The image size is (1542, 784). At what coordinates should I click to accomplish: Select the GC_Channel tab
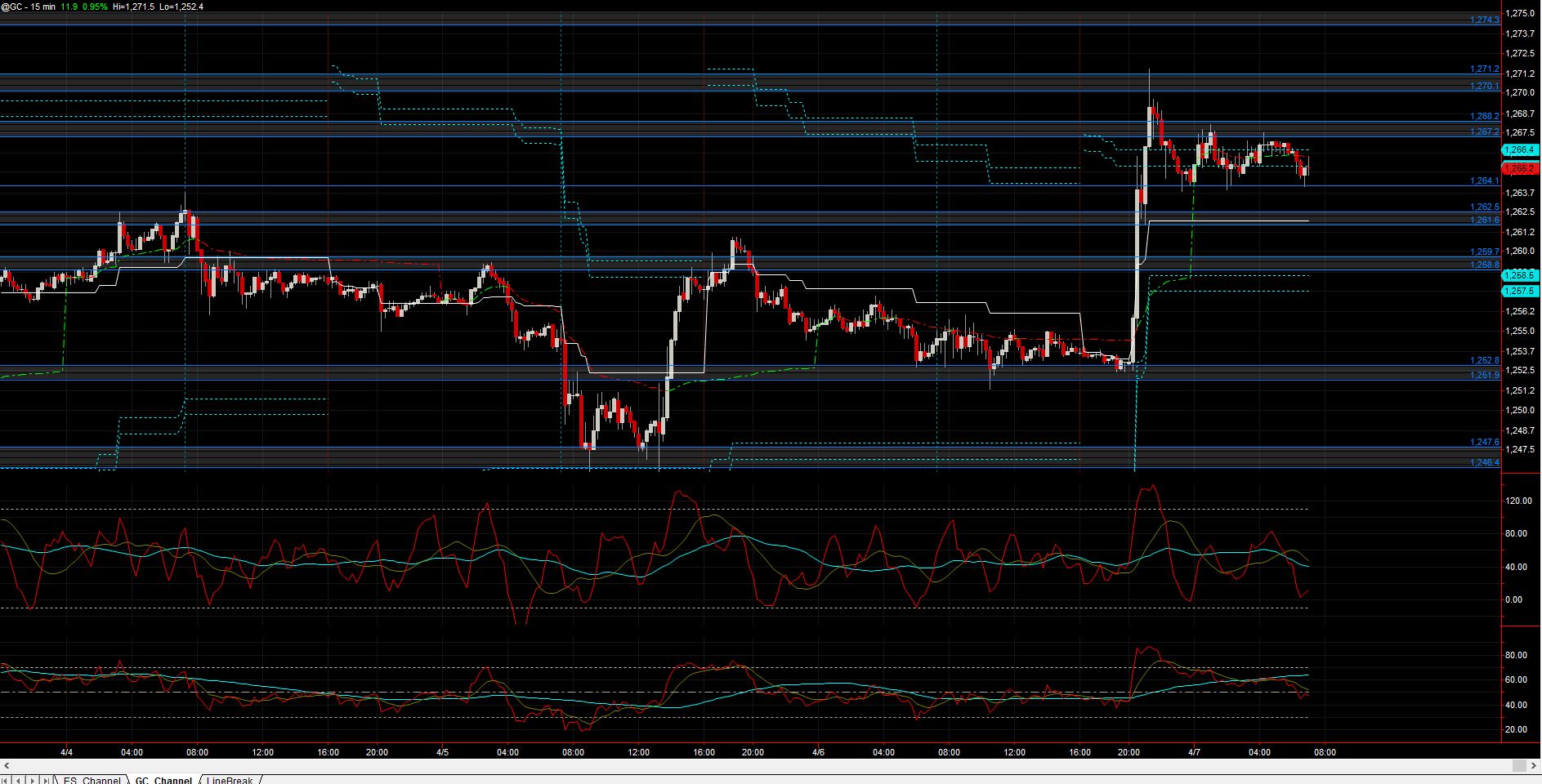pyautogui.click(x=163, y=780)
